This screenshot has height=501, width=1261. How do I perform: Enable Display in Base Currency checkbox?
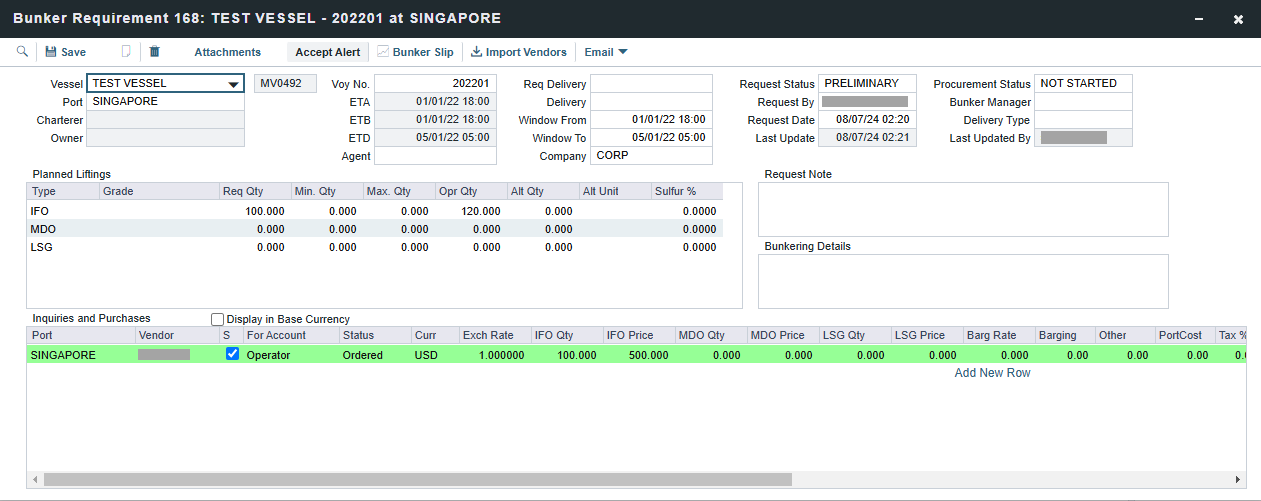(x=218, y=319)
